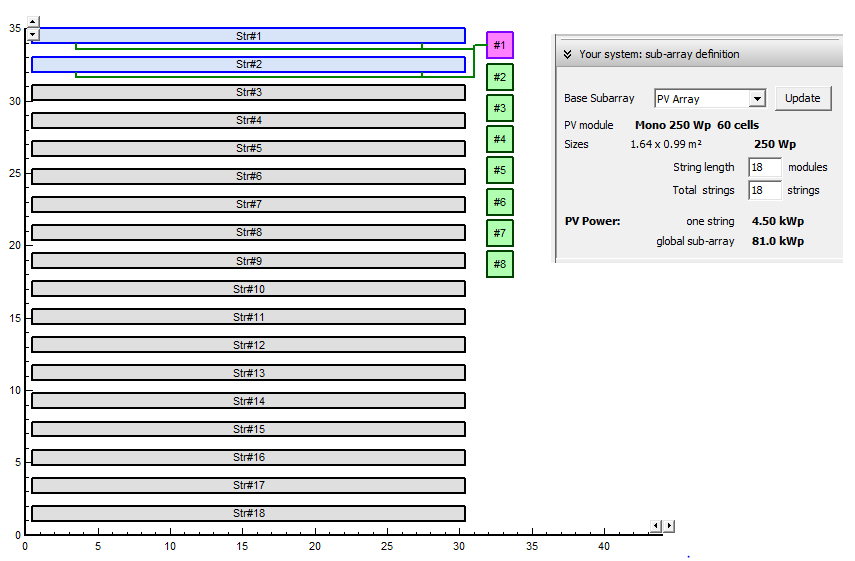Click the Update button

click(x=803, y=98)
